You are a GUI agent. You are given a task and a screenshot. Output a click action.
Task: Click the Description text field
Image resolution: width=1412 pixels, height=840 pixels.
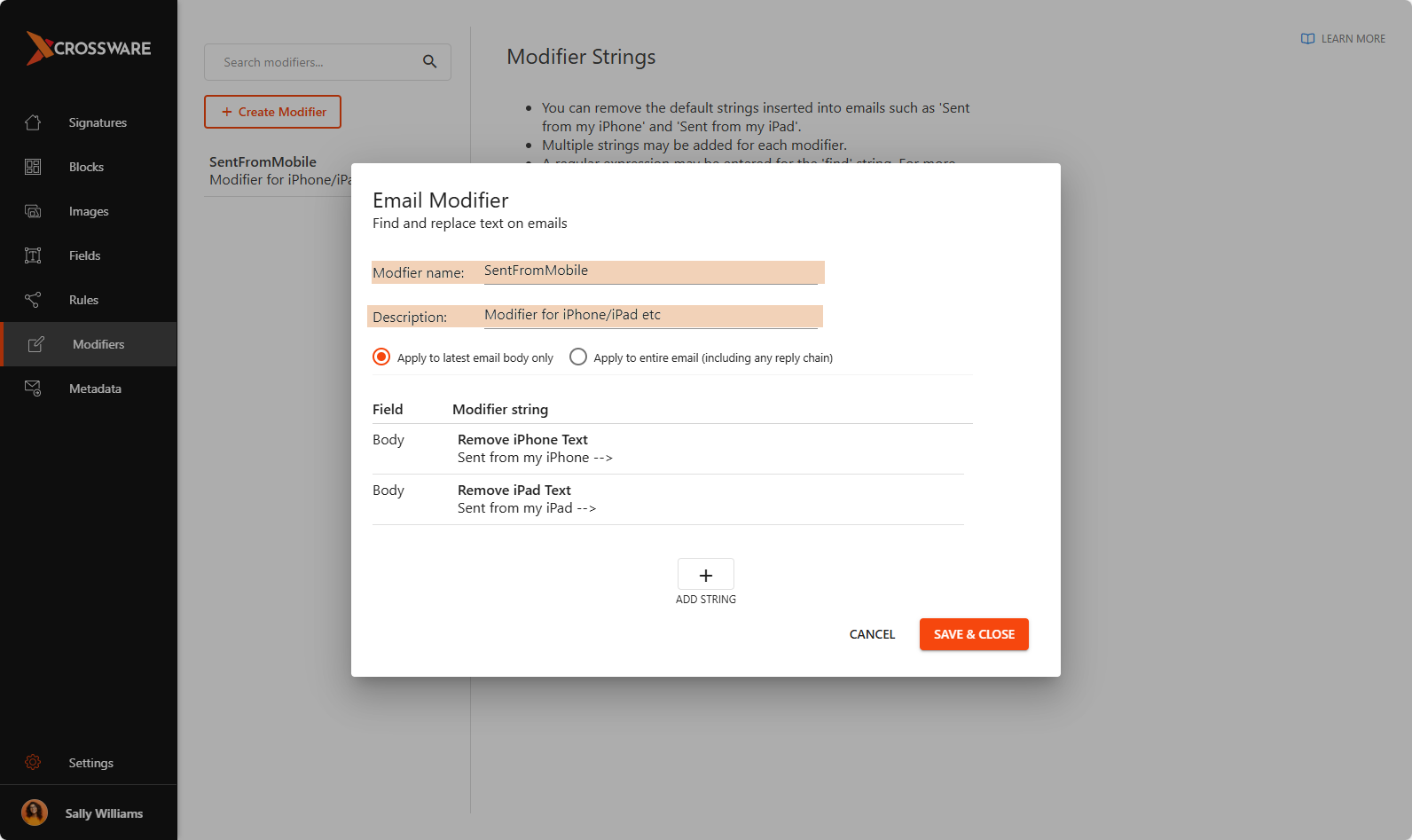649,316
